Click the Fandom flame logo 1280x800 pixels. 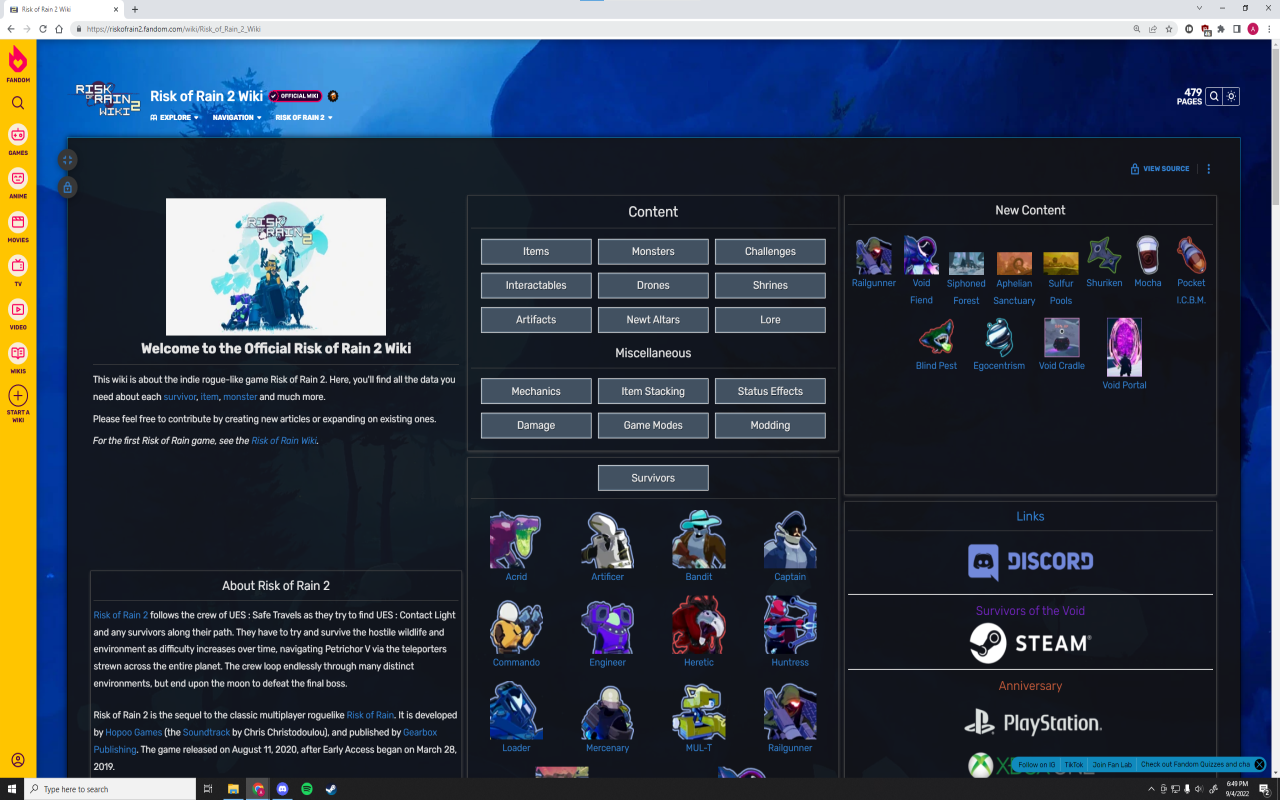click(18, 60)
